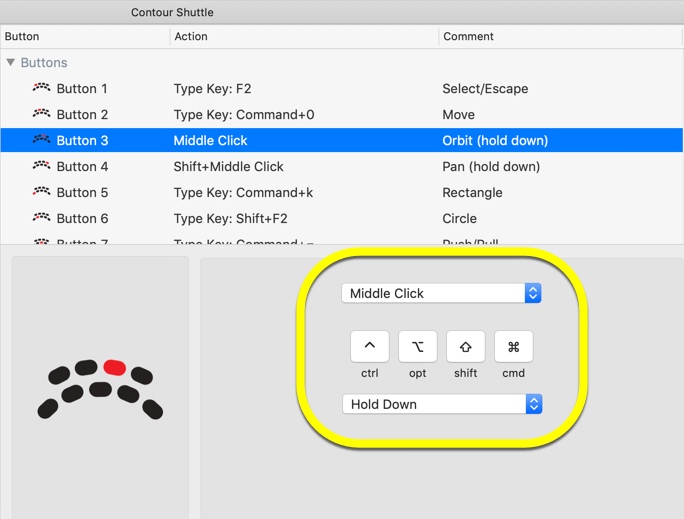Select the Button 6 row label

tap(82, 219)
